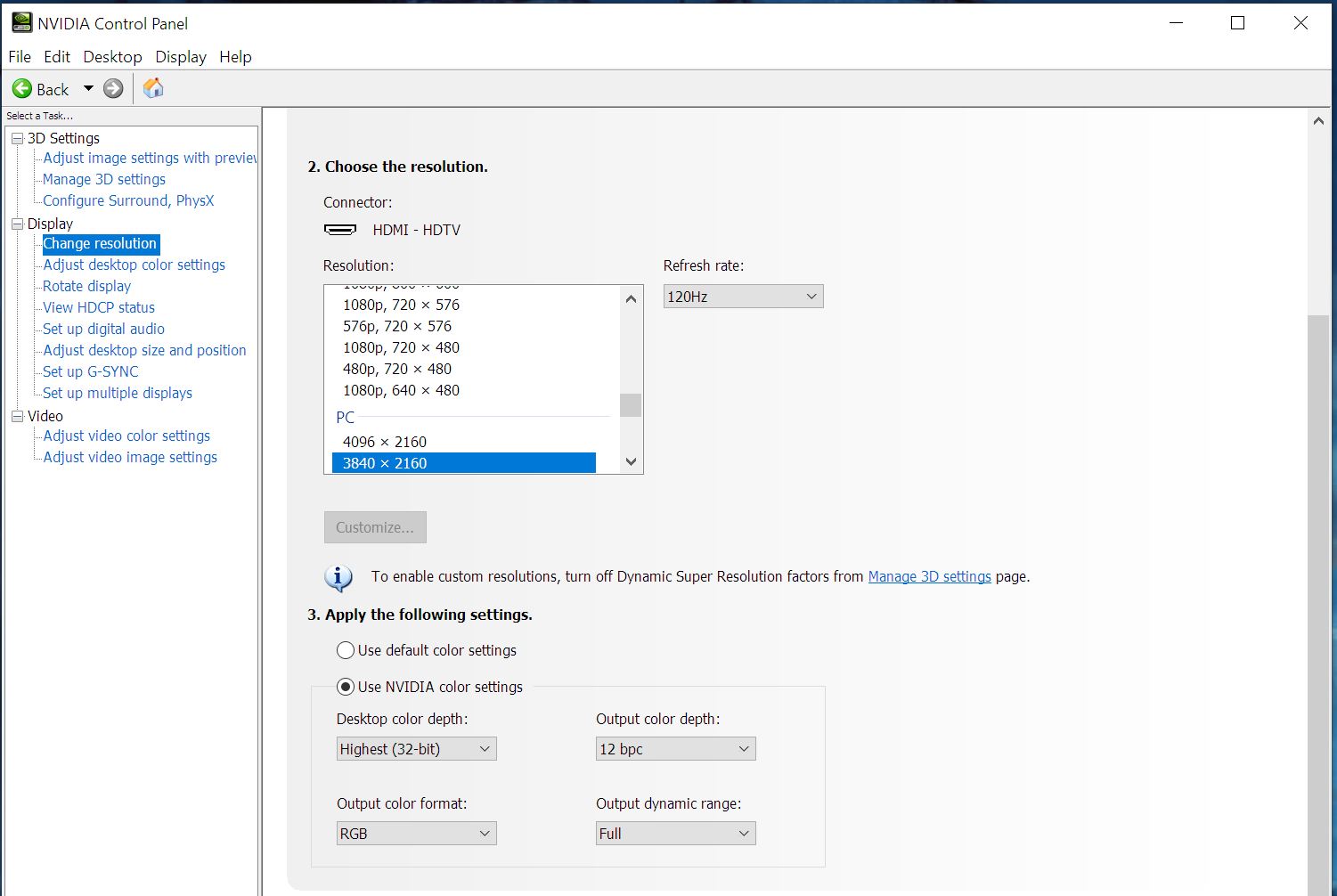Click the resolution list scrollbar thumb
1337x896 pixels.
click(631, 405)
